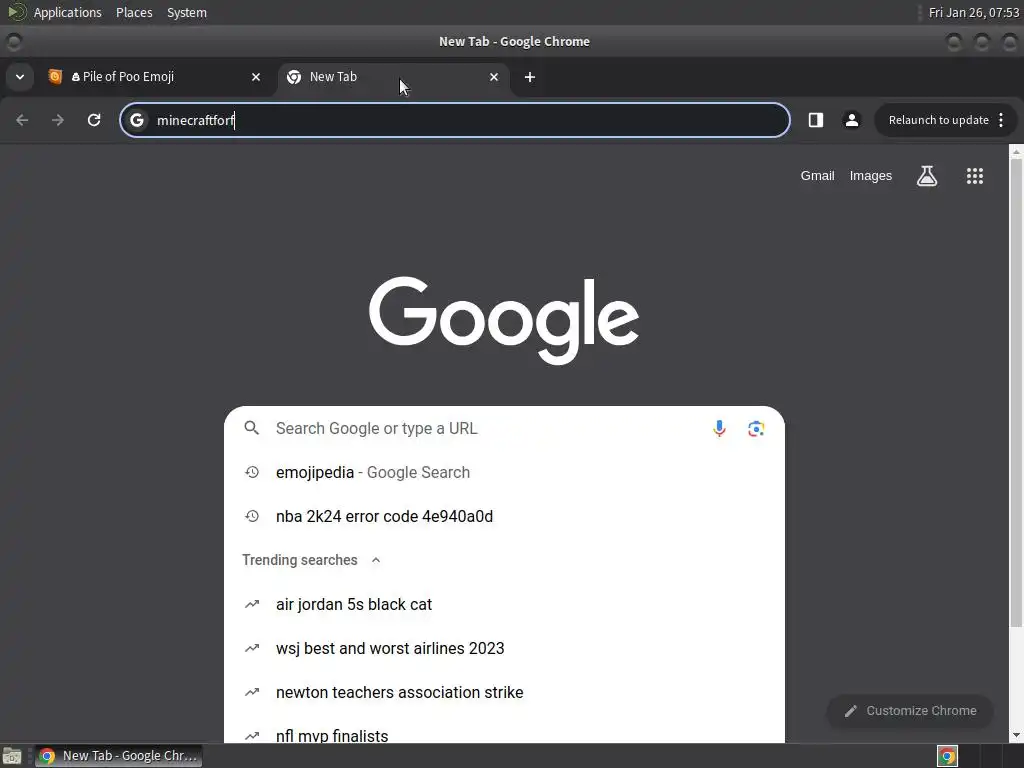Open the Google apps grid
The image size is (1024, 768).
(974, 176)
